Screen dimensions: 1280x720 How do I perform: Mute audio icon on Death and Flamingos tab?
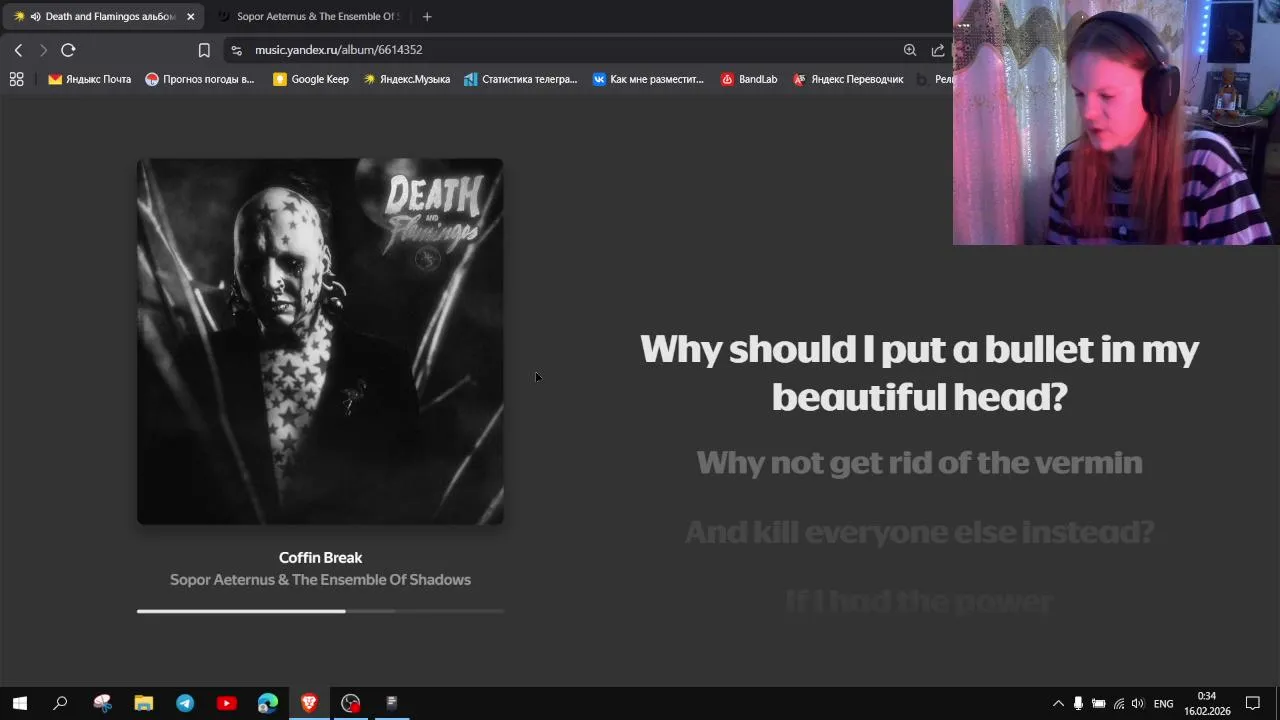coord(35,16)
